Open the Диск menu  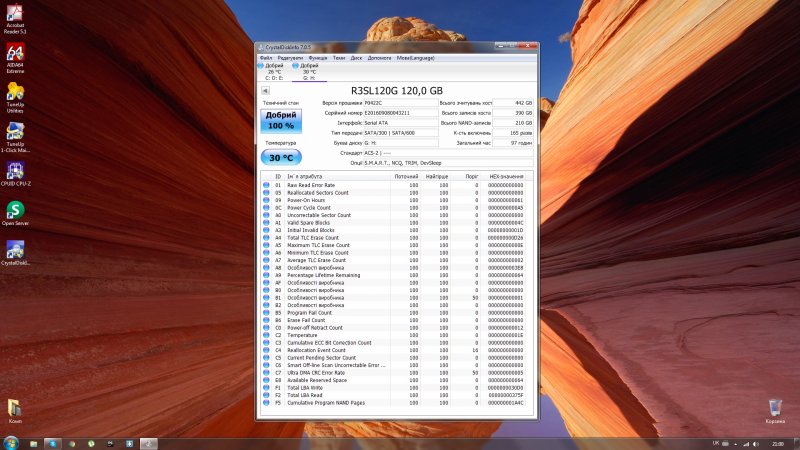point(356,59)
